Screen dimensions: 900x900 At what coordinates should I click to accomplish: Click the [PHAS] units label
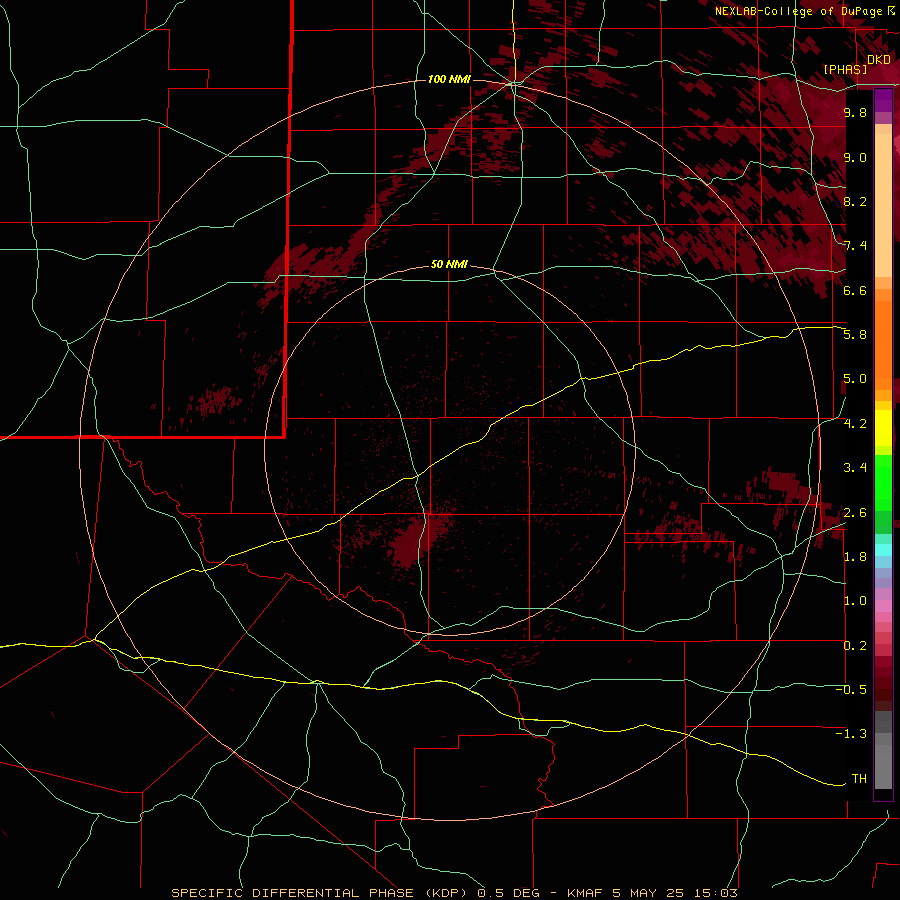tap(845, 70)
